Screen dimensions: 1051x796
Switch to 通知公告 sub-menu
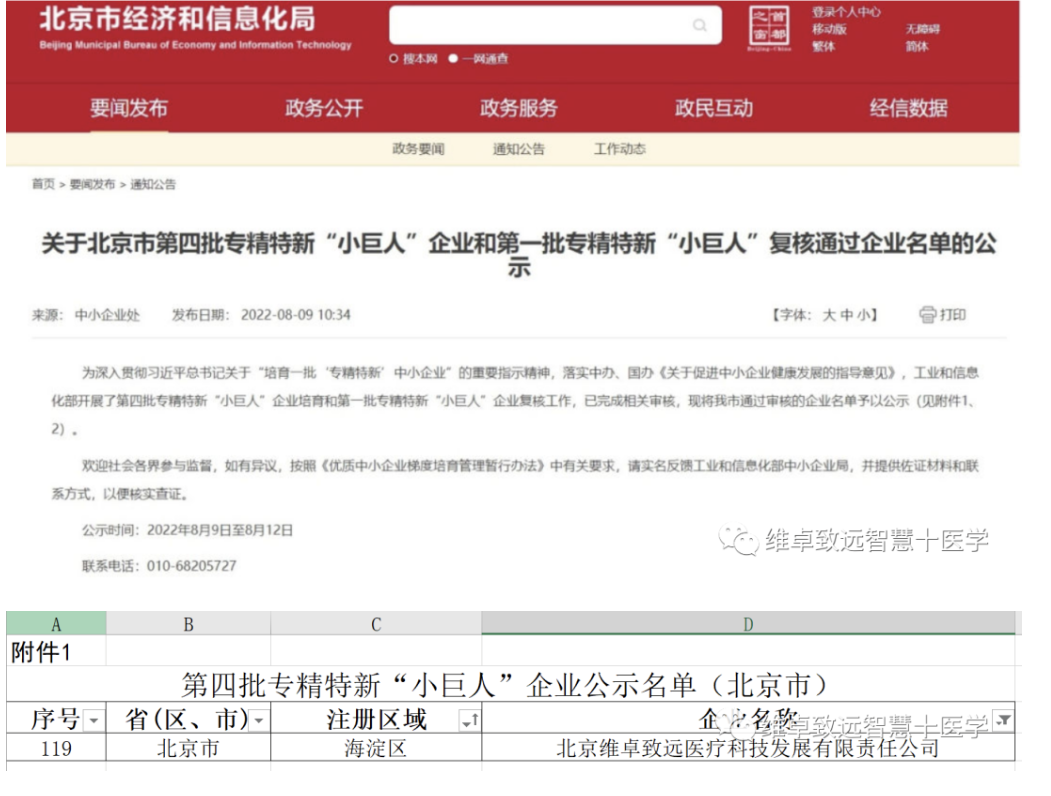[518, 149]
